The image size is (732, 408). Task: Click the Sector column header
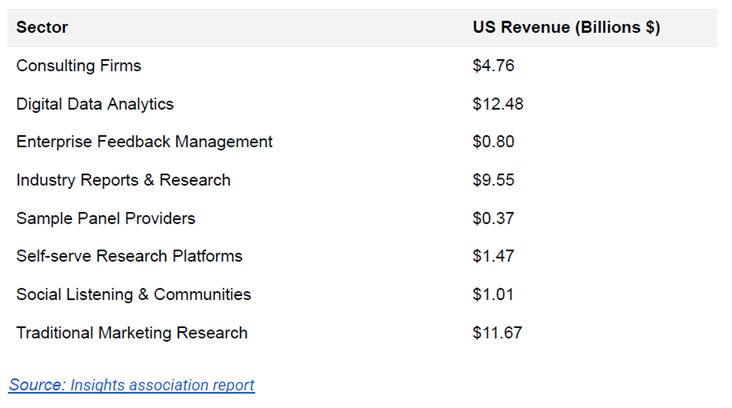click(42, 28)
